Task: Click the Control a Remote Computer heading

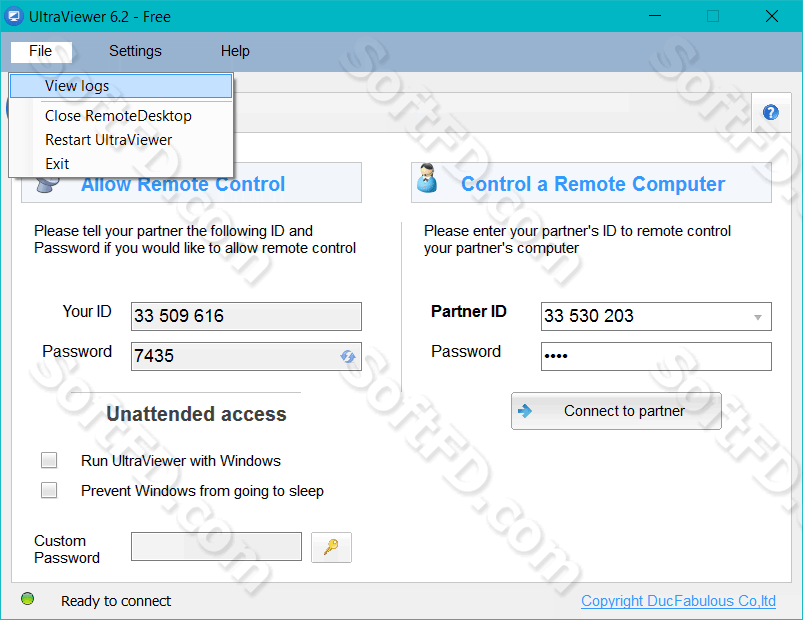Action: click(x=593, y=184)
